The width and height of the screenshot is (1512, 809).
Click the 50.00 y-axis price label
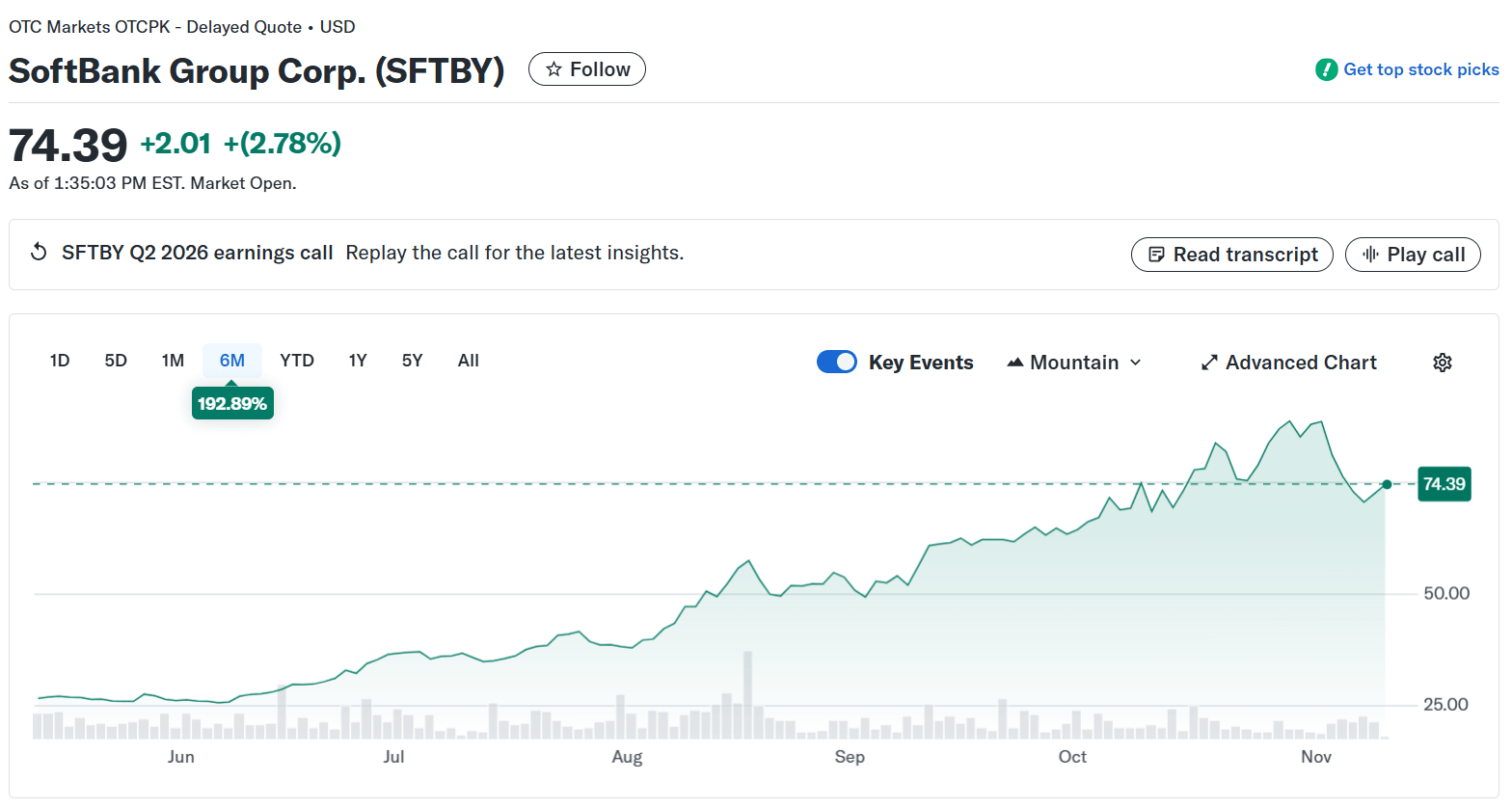[1446, 593]
